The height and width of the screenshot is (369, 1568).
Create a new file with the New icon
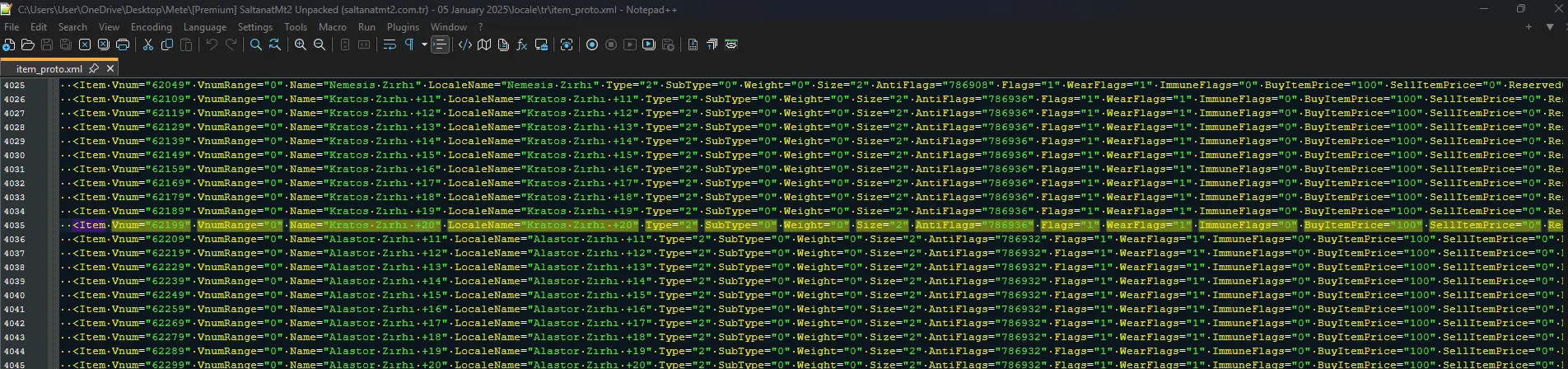click(9, 44)
